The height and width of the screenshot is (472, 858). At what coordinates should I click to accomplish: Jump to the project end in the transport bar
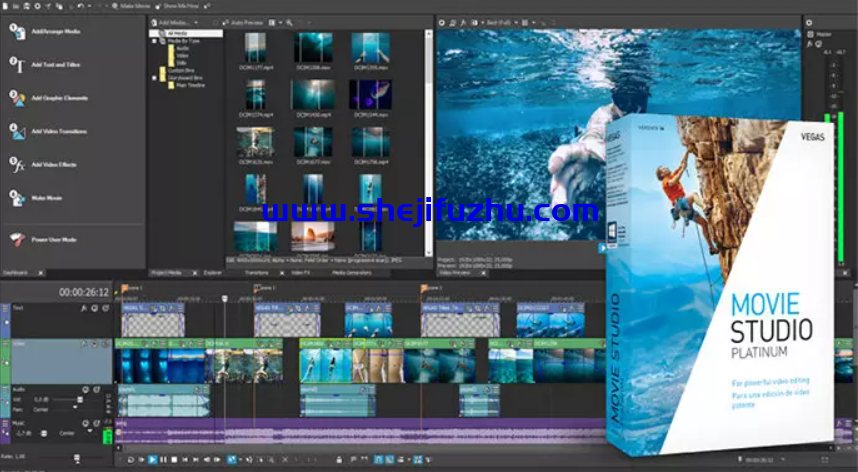[195, 460]
